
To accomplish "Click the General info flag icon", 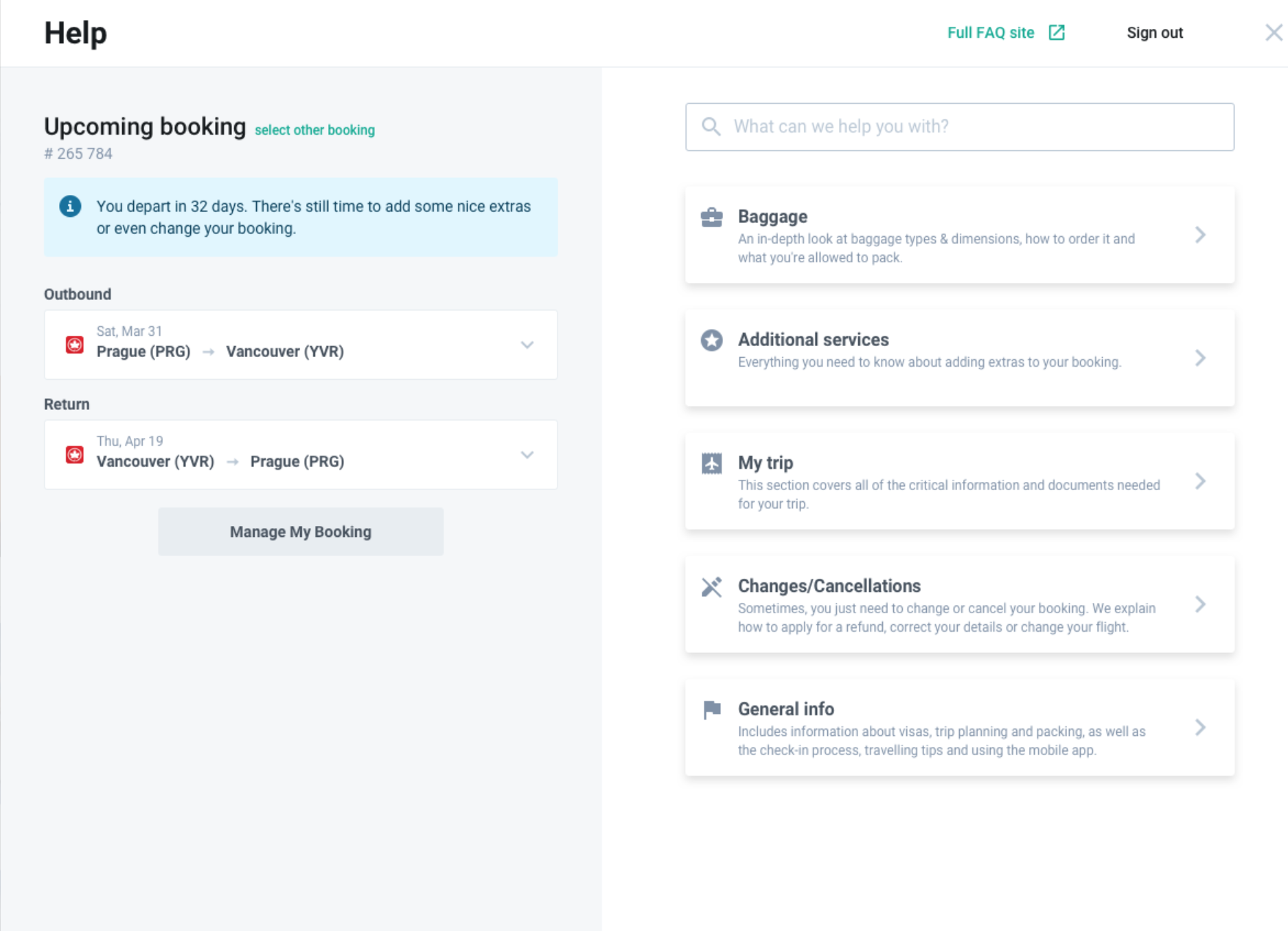I will click(x=712, y=709).
